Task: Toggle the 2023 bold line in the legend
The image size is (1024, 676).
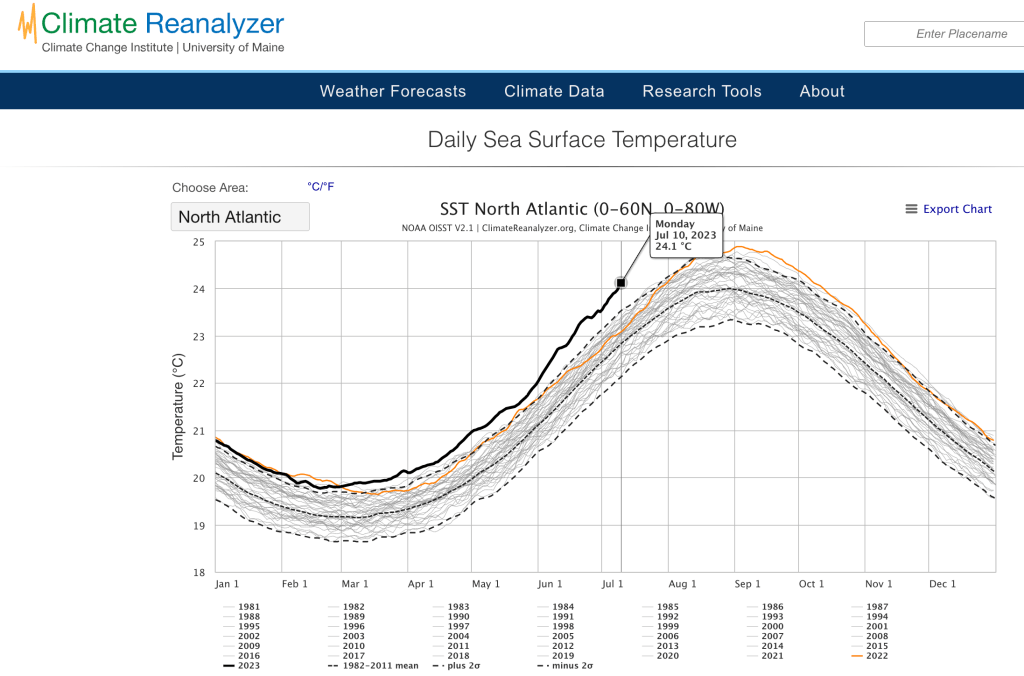Action: (243, 663)
